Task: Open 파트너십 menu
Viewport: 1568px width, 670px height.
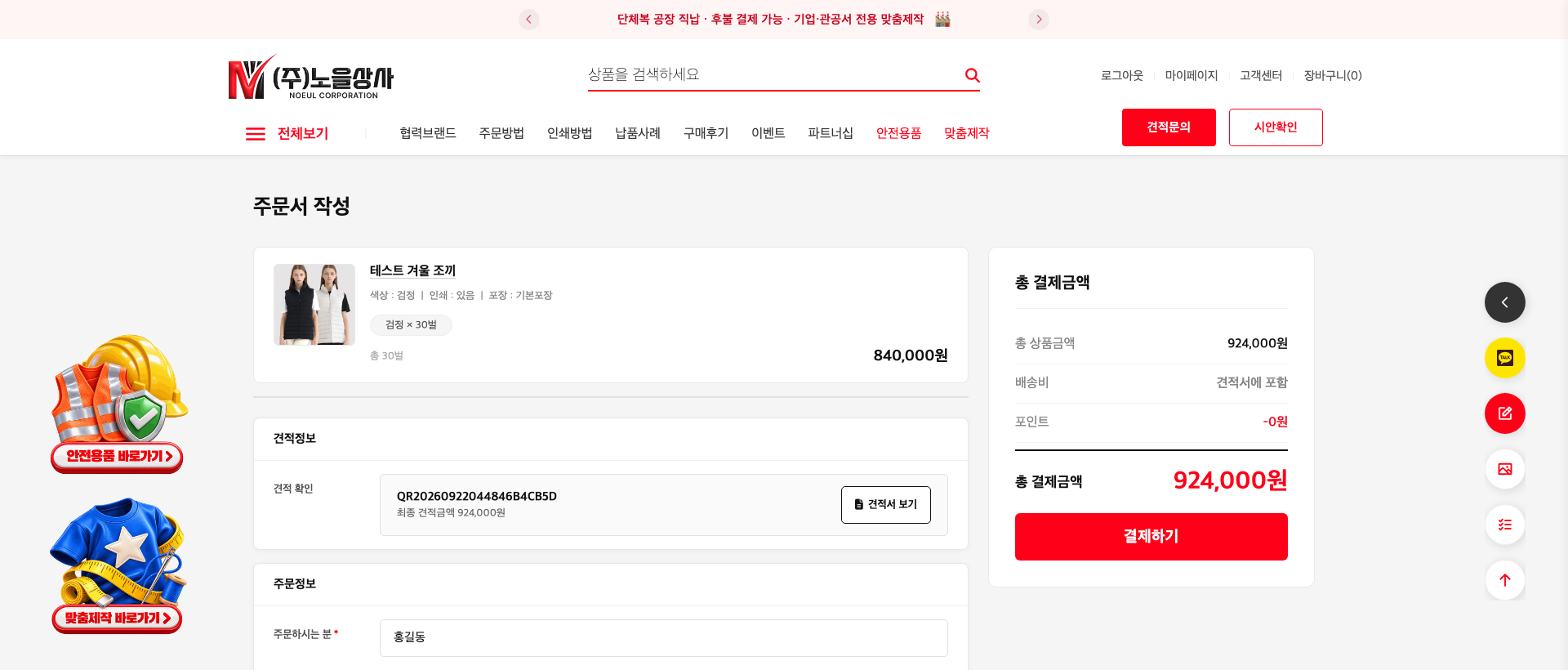Action: [x=831, y=133]
